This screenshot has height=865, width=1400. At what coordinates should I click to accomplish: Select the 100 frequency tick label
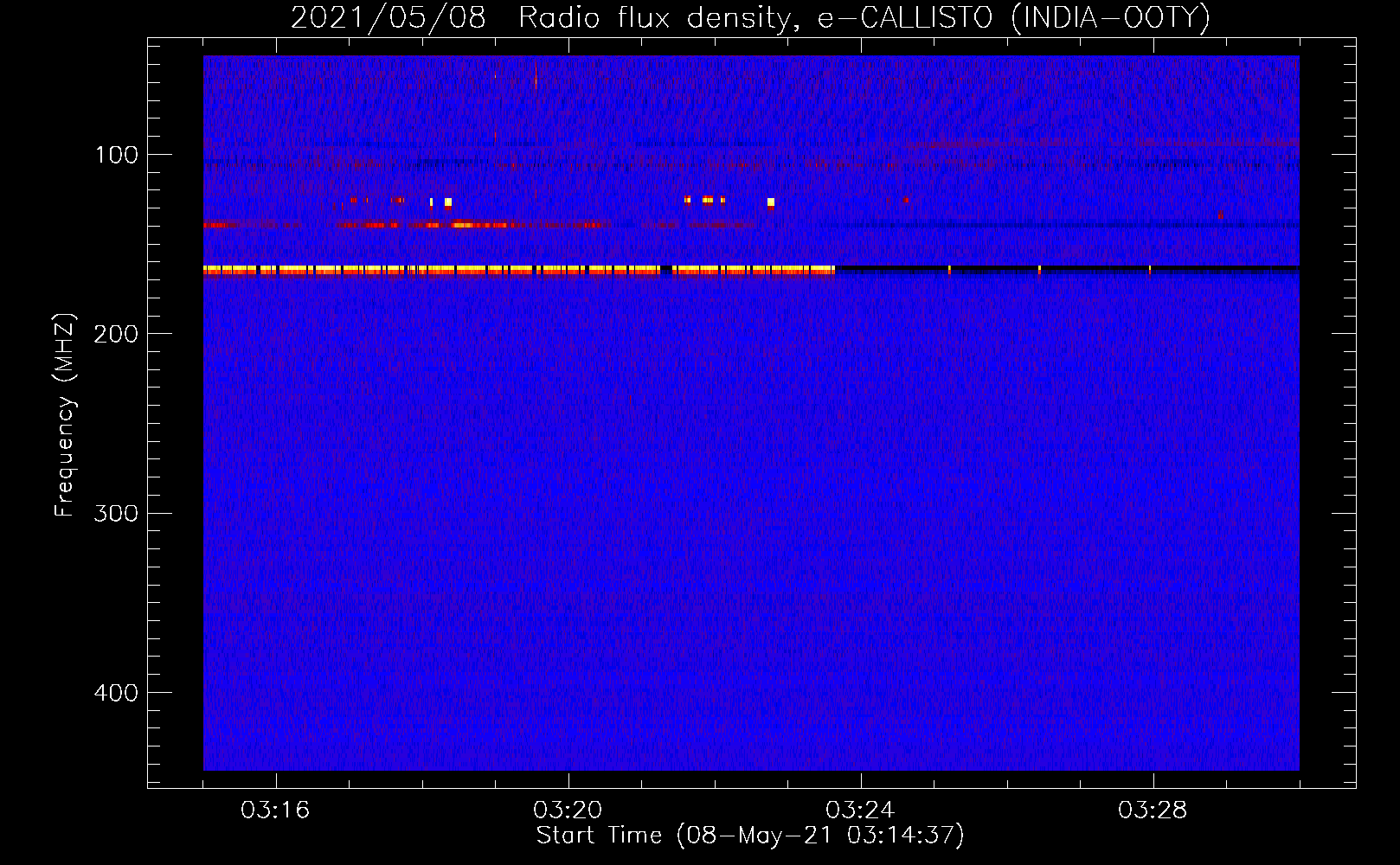tap(117, 155)
